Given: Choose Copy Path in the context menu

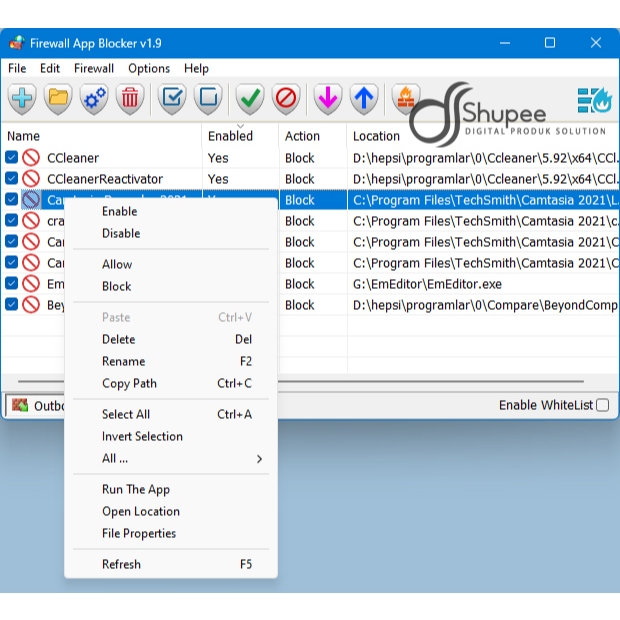Looking at the screenshot, I should [171, 383].
